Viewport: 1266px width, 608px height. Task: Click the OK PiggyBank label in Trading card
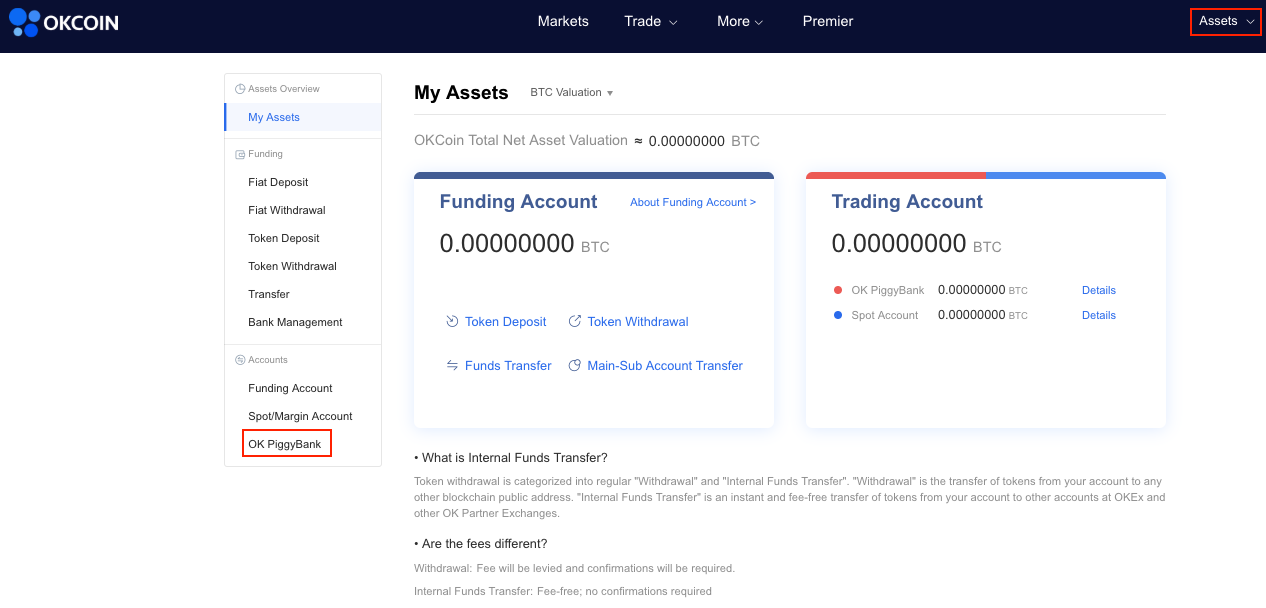pyautogui.click(x=888, y=290)
